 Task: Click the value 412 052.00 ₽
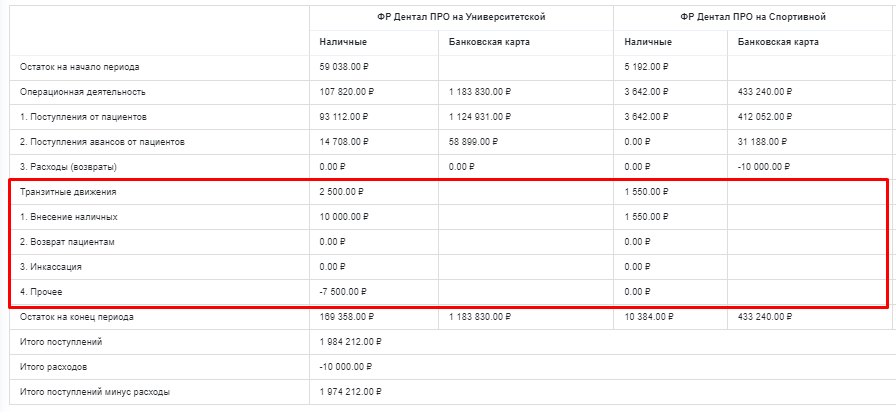pos(765,117)
